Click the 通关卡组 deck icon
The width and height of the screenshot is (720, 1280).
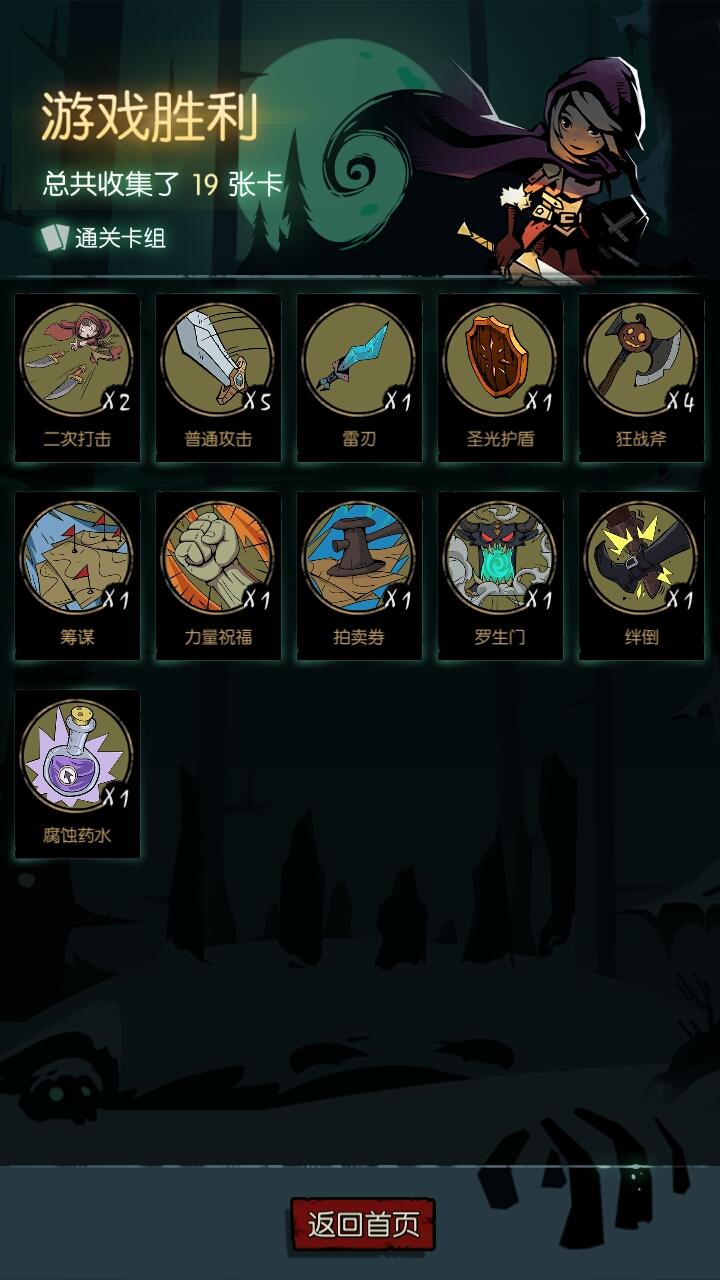[54, 237]
